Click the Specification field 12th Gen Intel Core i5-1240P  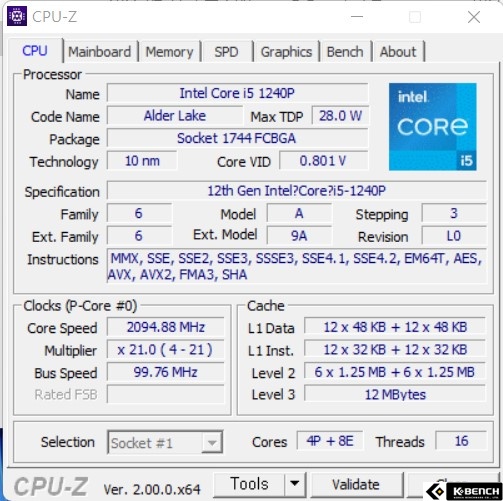(x=297, y=191)
